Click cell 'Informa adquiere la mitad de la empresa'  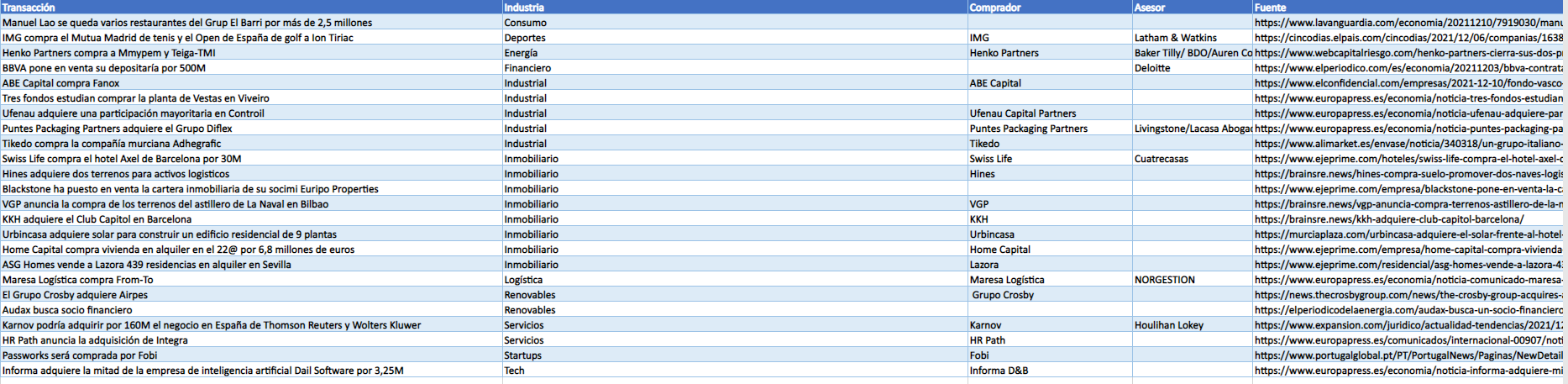[251, 371]
